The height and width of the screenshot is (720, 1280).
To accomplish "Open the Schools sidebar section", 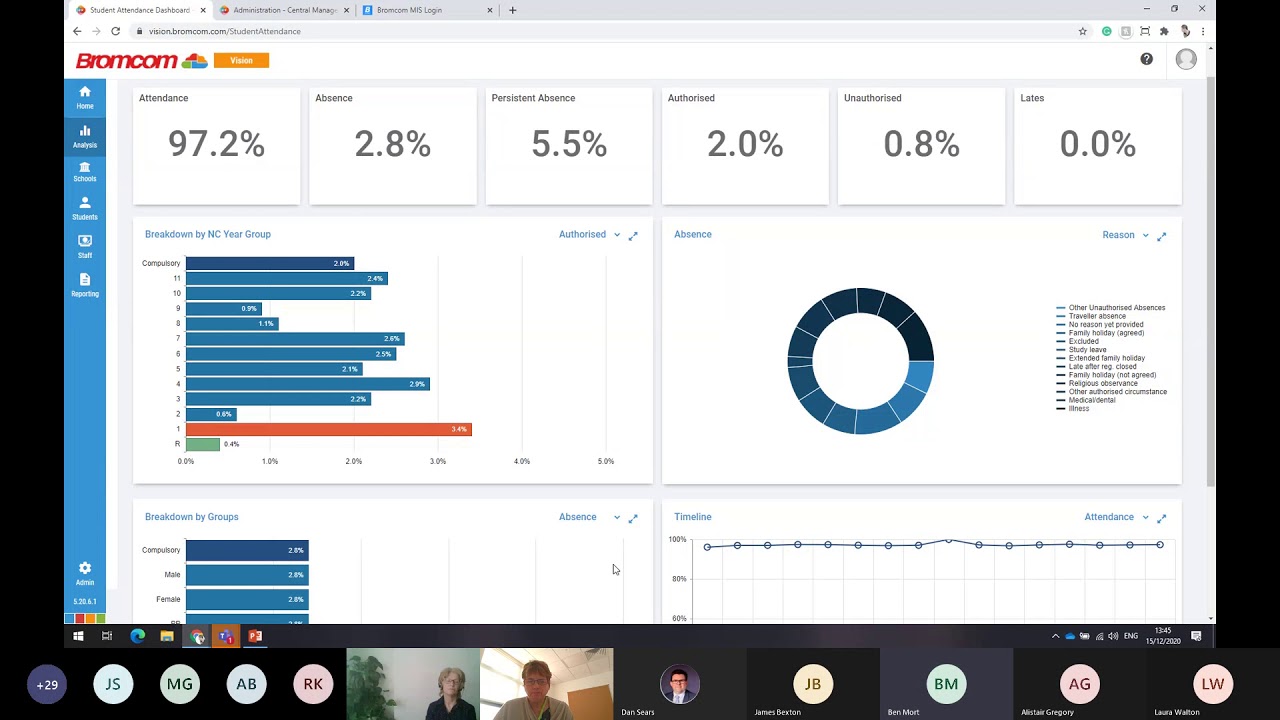I will pyautogui.click(x=85, y=172).
